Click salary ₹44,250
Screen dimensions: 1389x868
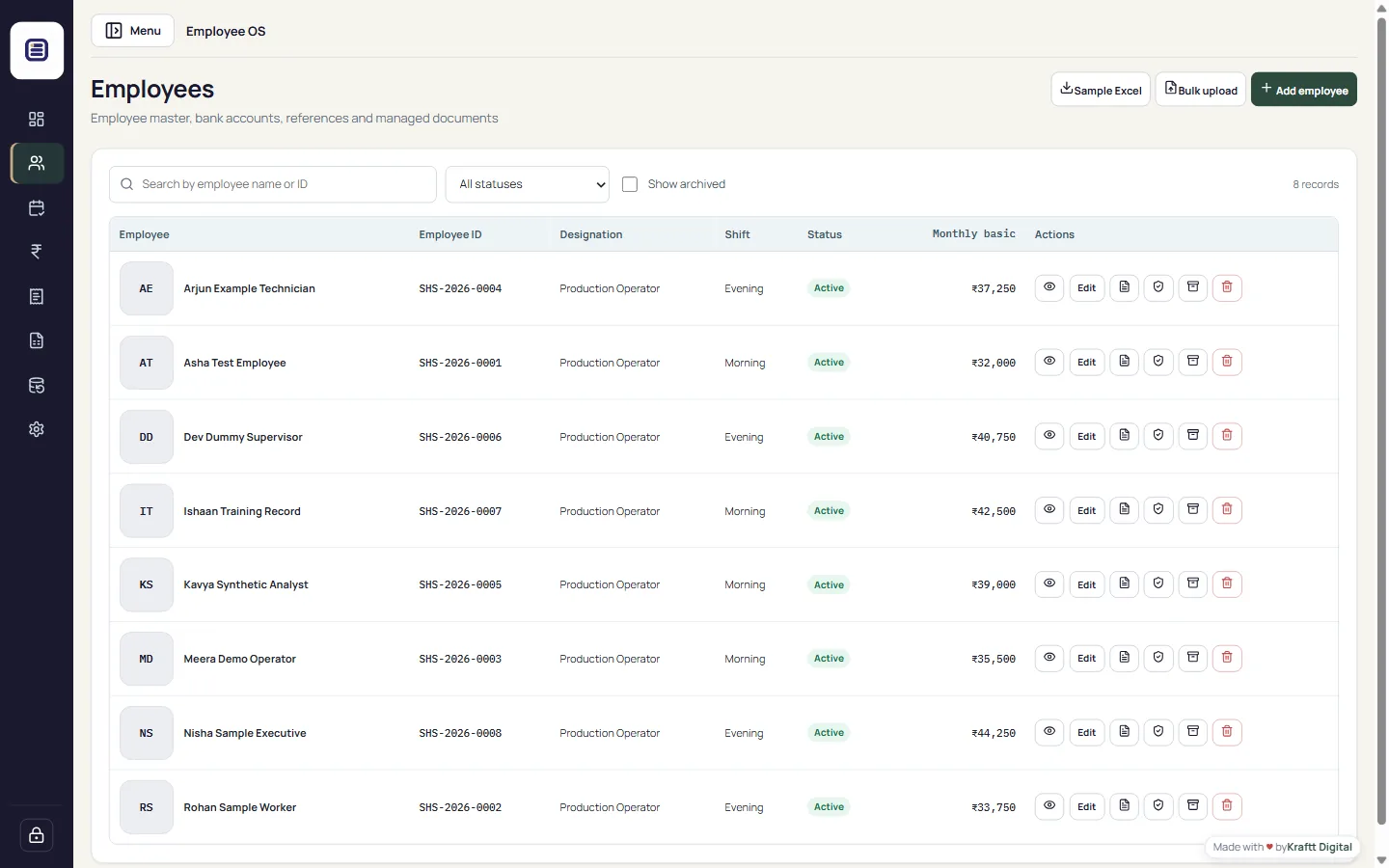point(994,733)
